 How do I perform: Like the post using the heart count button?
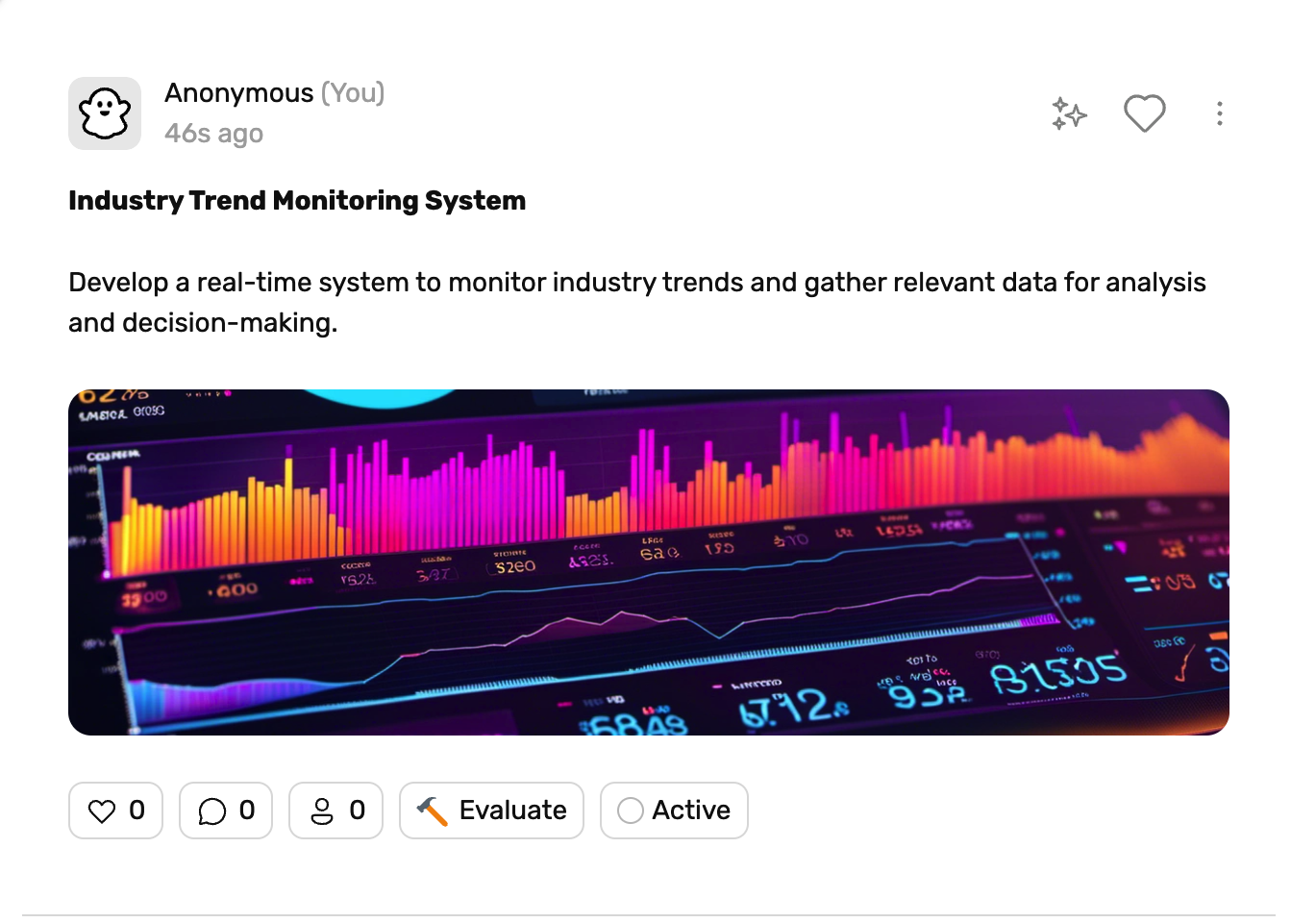click(x=115, y=811)
